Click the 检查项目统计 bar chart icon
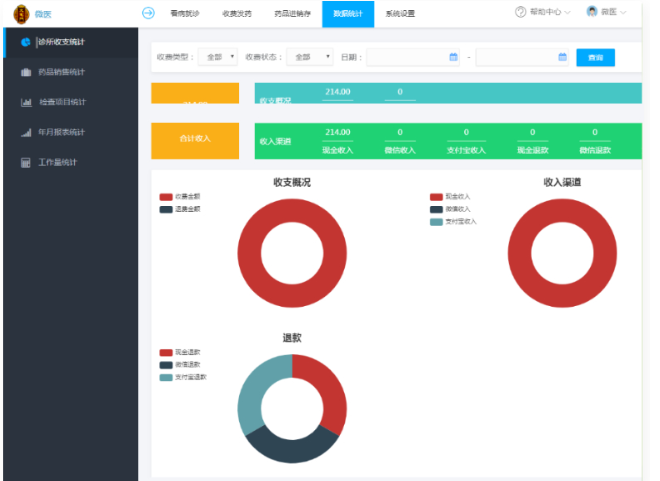This screenshot has width=660, height=481. point(25,102)
